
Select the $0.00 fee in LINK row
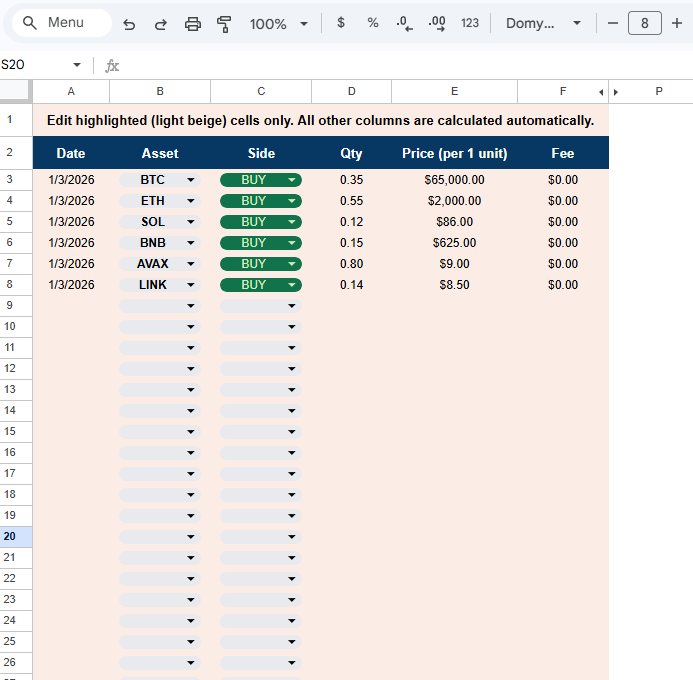pos(563,285)
